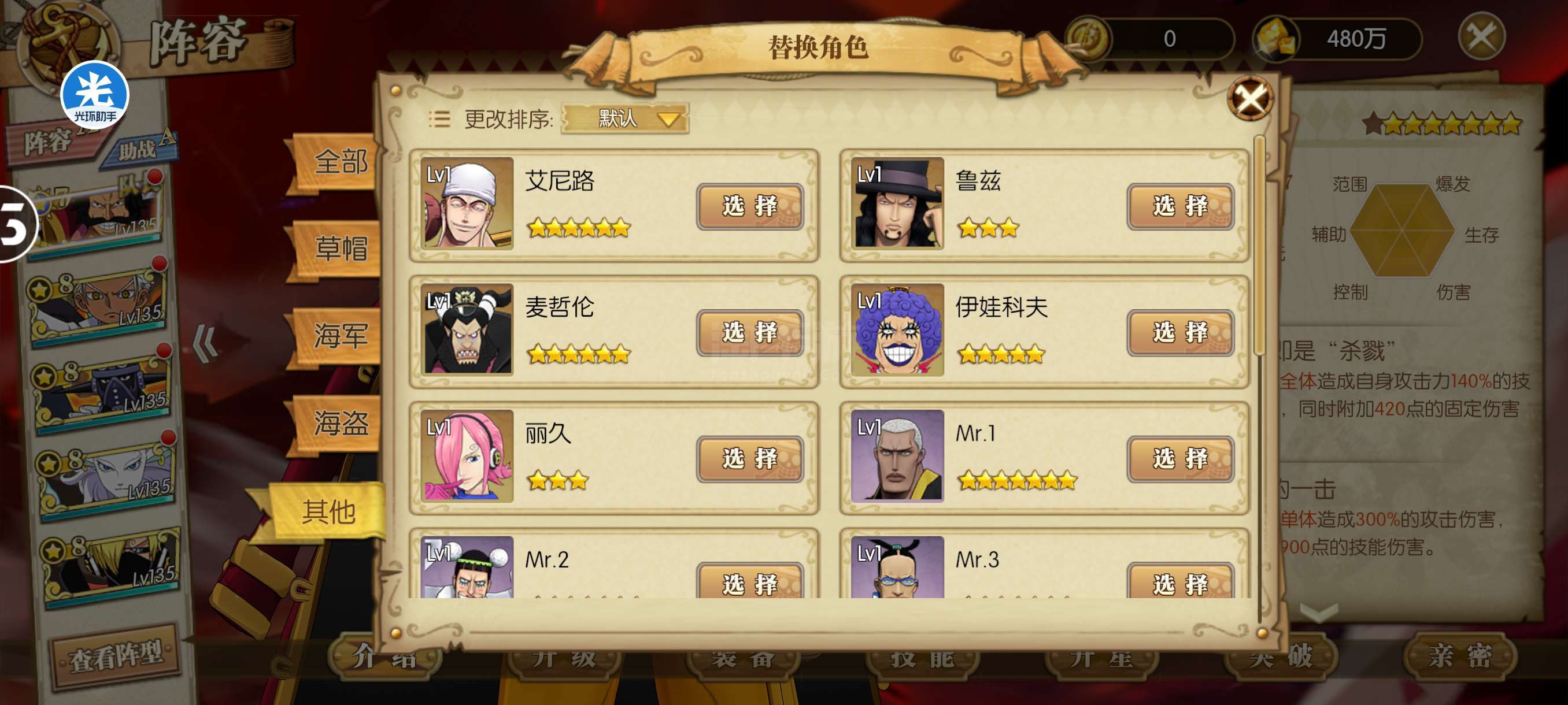Viewport: 1568px width, 705px height.
Task: Click the blue 光环助手 floating assistant icon
Action: [x=94, y=95]
